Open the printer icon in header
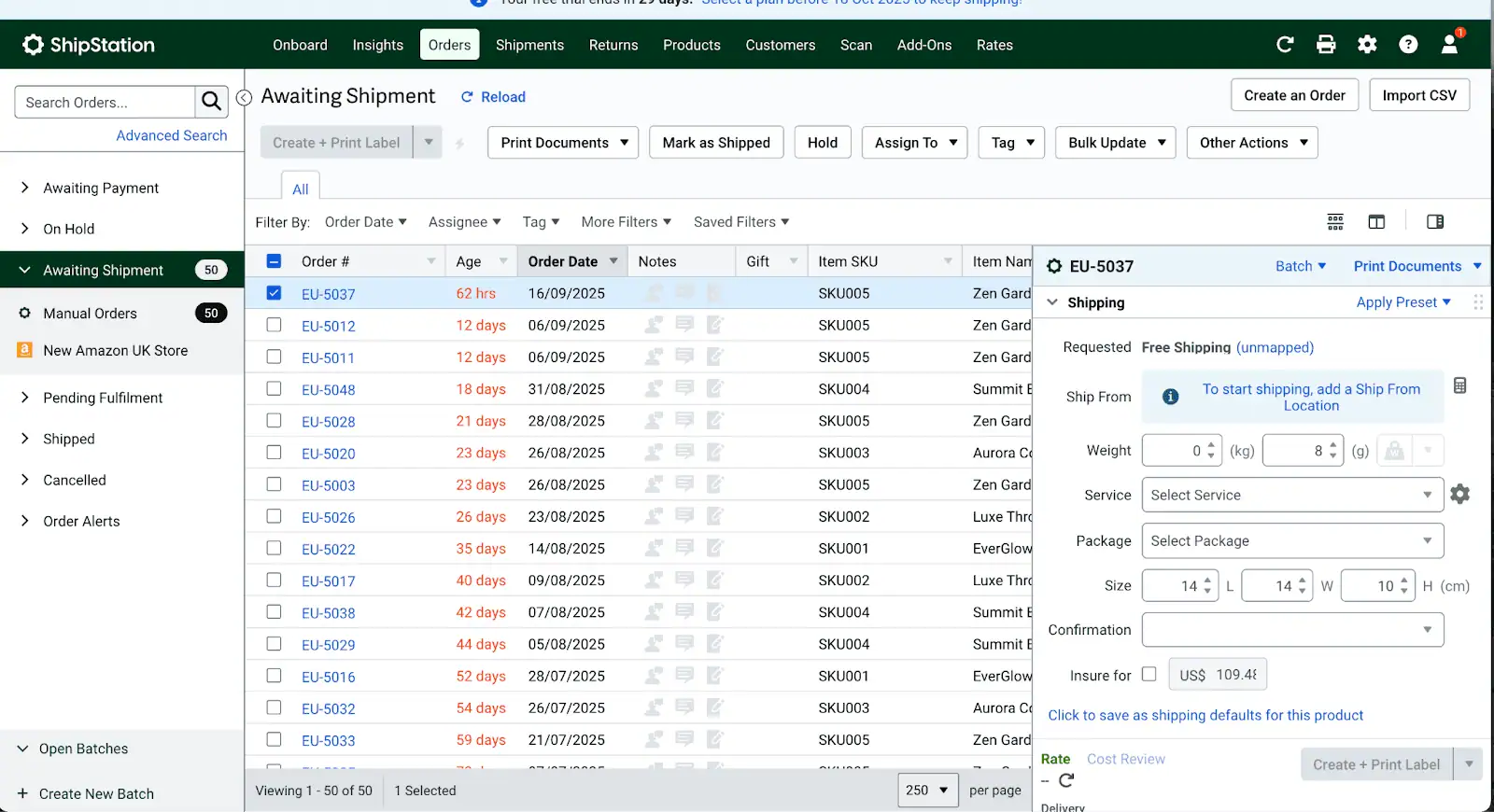 pyautogui.click(x=1326, y=45)
